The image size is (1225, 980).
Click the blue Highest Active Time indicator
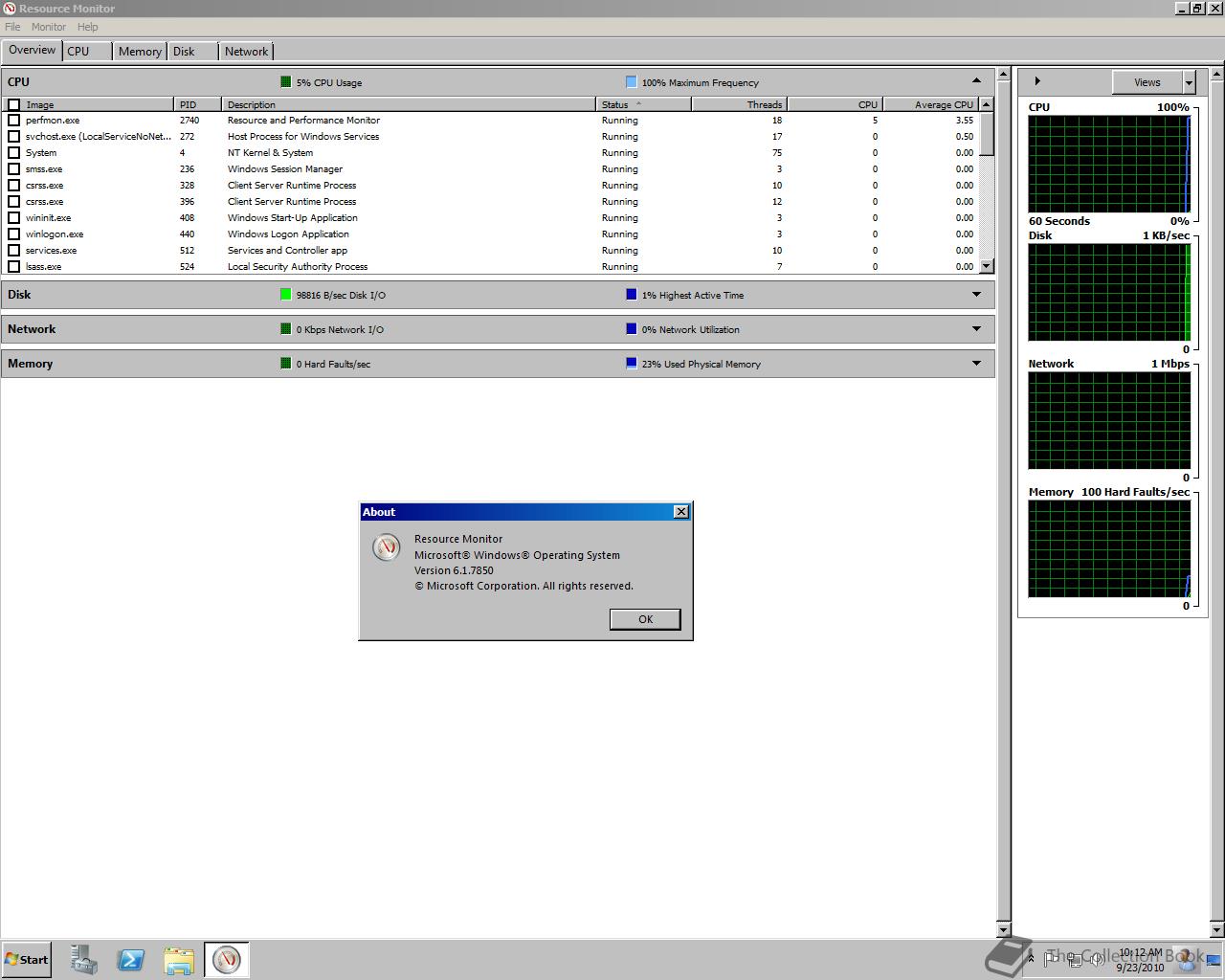click(631, 295)
